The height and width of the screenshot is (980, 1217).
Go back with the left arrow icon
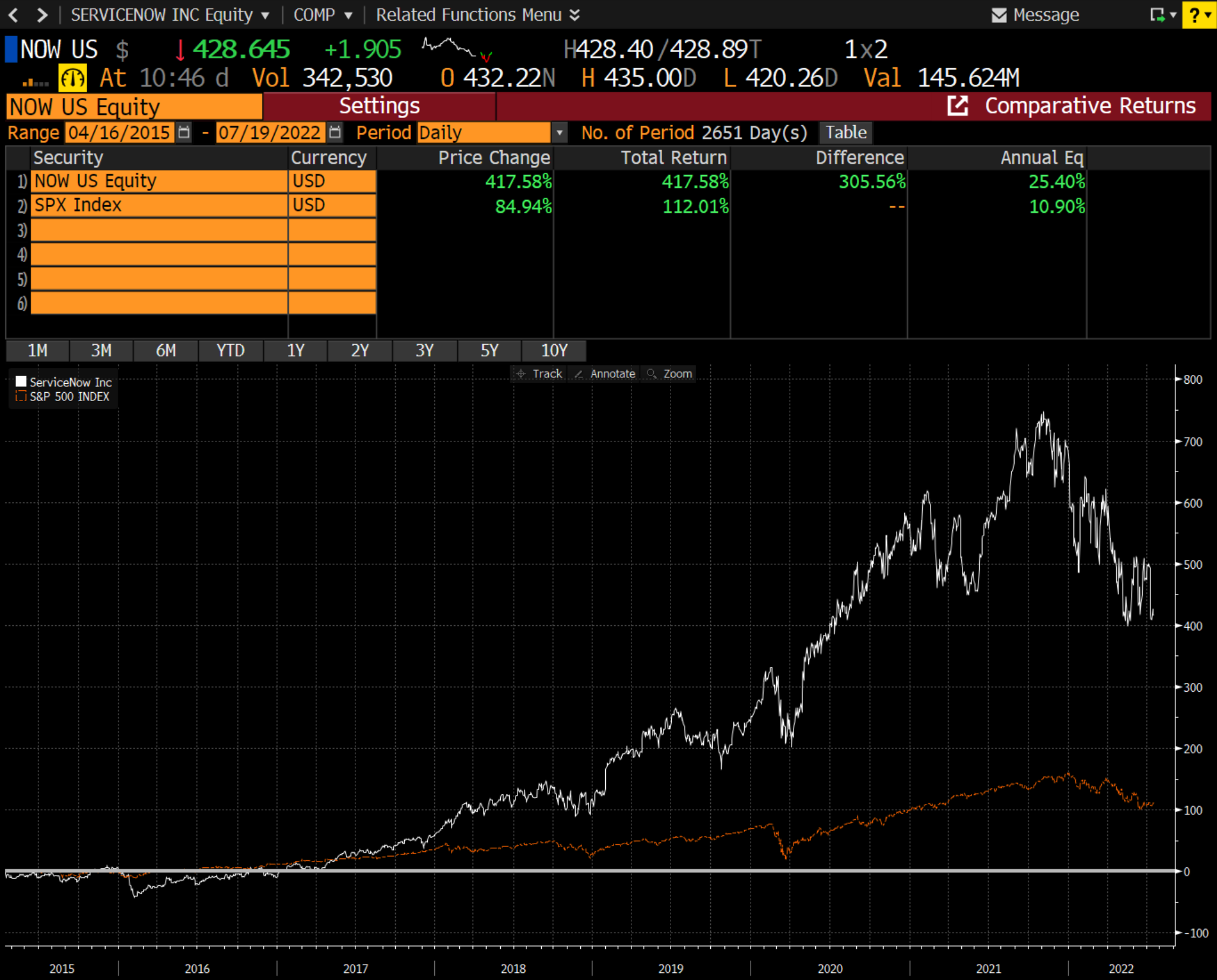13,14
